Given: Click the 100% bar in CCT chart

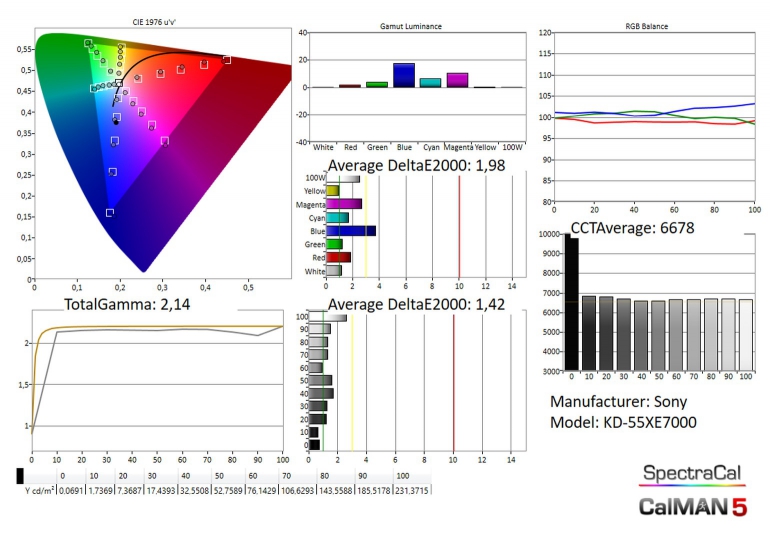Looking at the screenshot, I should tap(745, 334).
